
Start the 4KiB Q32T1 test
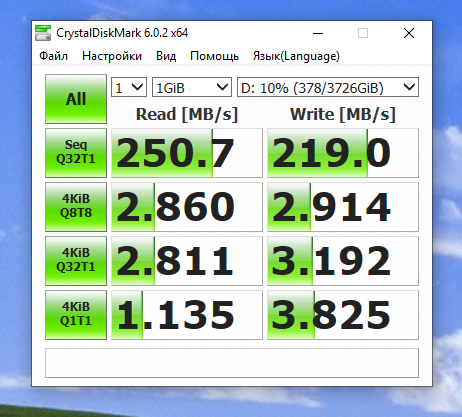point(76,261)
